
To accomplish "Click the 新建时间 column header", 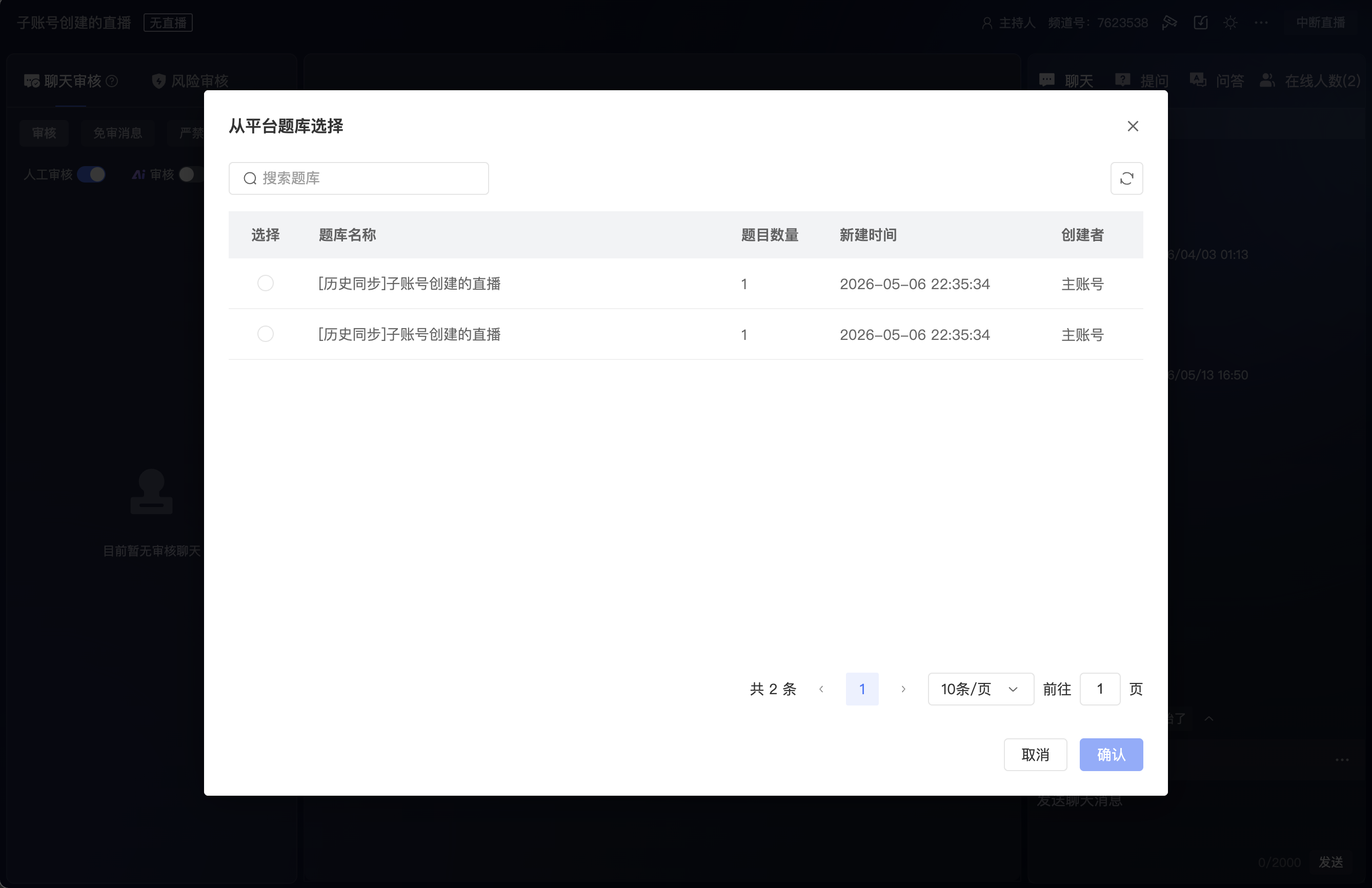I will tap(868, 235).
